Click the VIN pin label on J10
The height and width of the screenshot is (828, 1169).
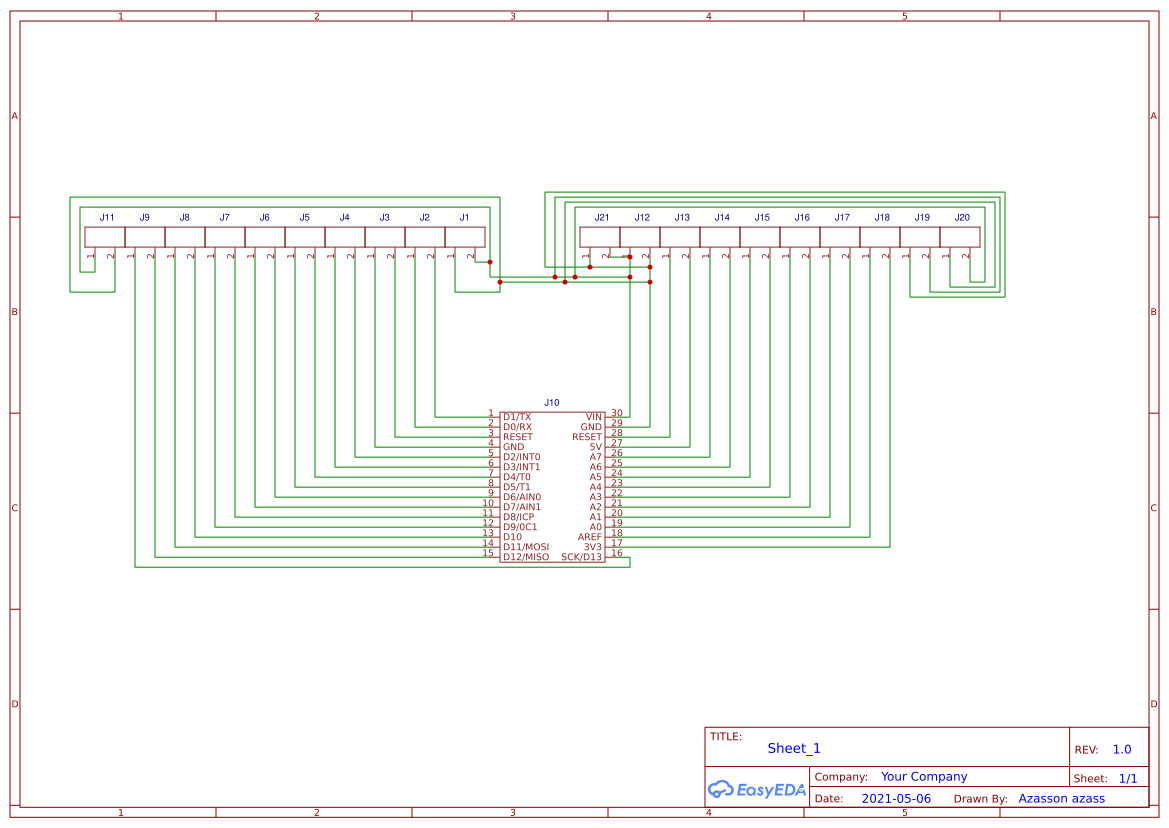pyautogui.click(x=592, y=414)
